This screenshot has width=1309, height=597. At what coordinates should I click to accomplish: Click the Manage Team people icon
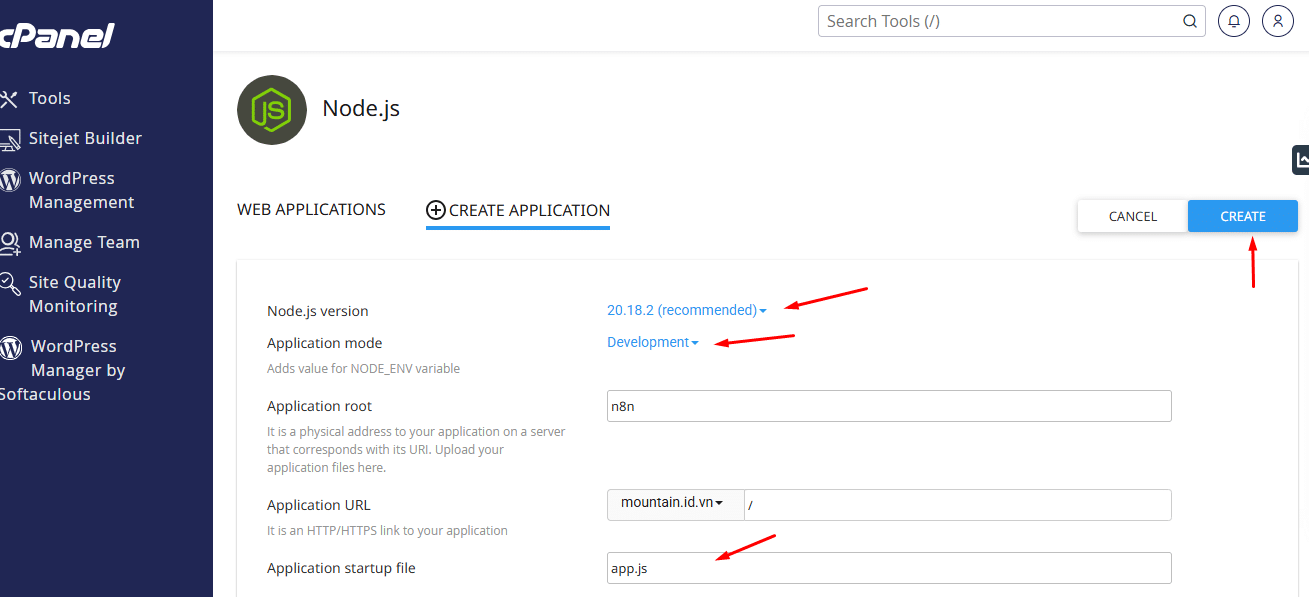click(x=10, y=243)
